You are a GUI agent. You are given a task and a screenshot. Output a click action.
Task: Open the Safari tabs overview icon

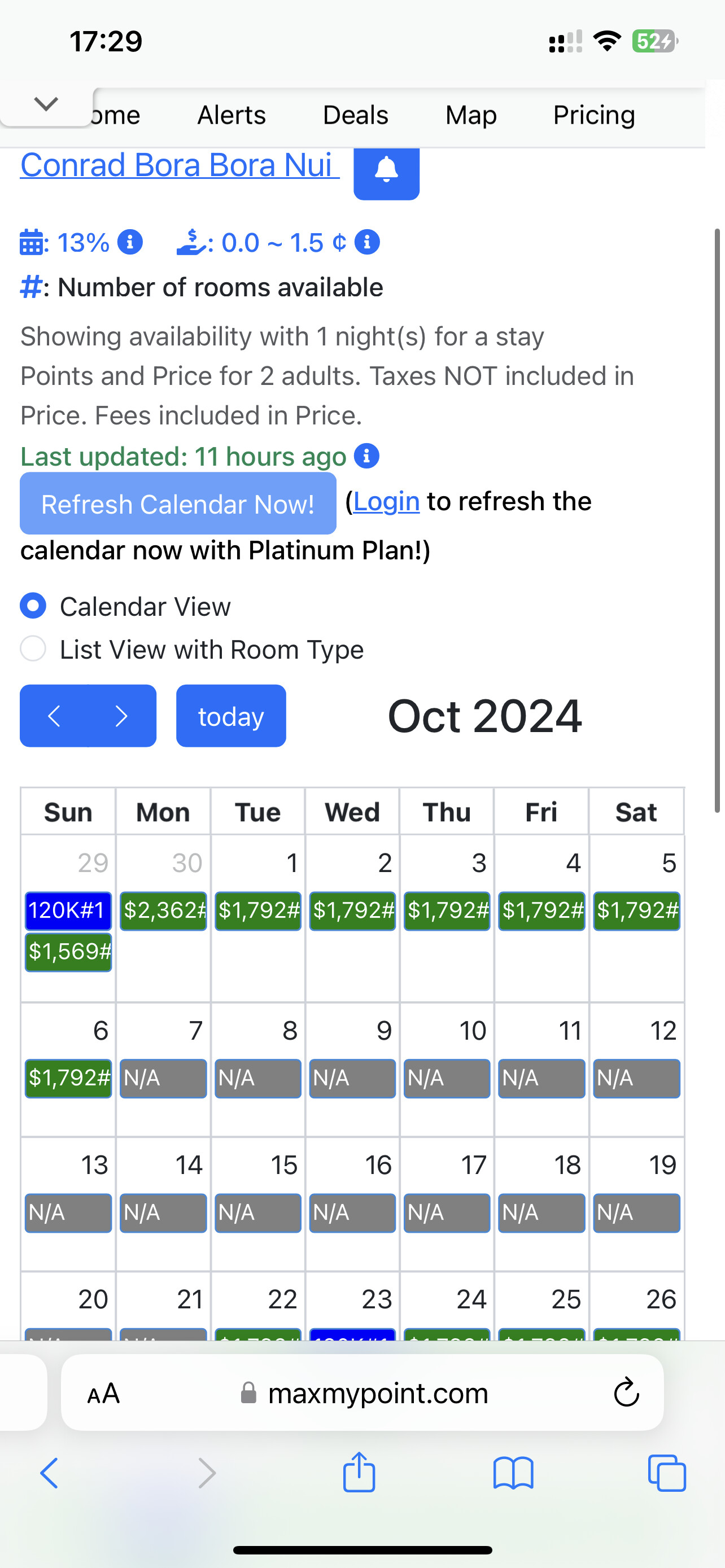tap(667, 1473)
